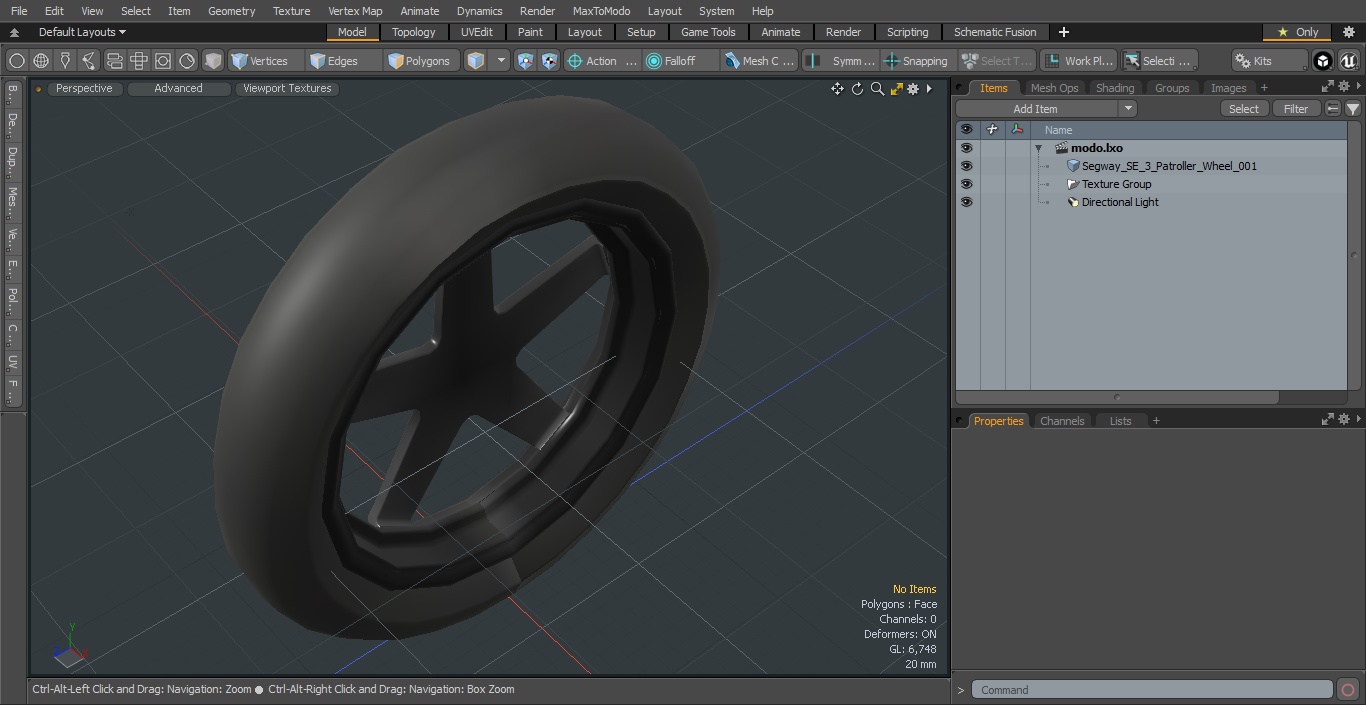Open the Kits menu
The image size is (1366, 705).
coord(1268,61)
